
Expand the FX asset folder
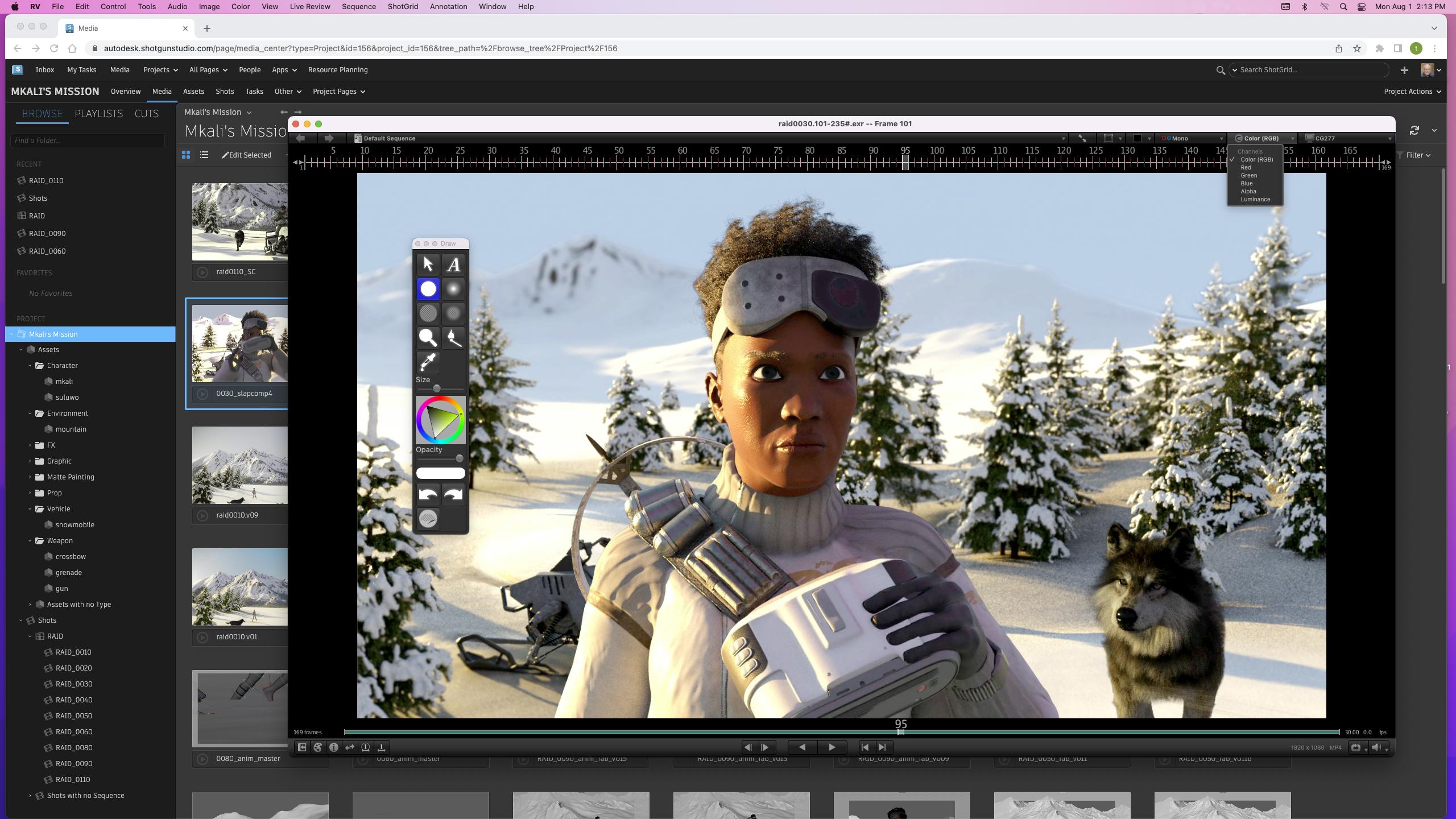tap(30, 445)
